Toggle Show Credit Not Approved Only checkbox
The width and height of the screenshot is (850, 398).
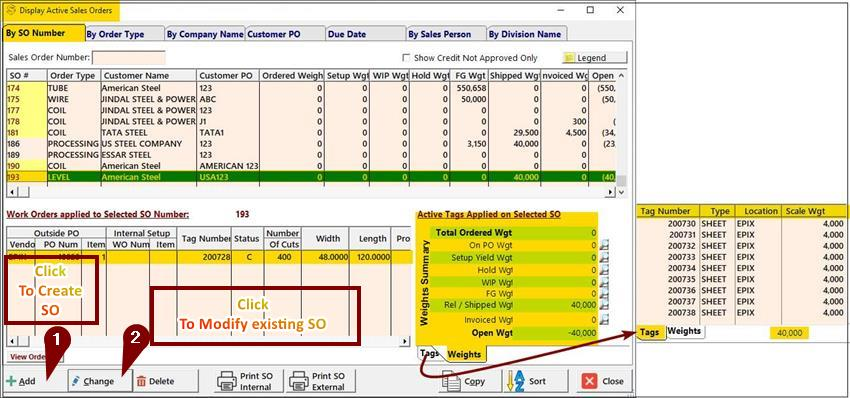(x=406, y=57)
